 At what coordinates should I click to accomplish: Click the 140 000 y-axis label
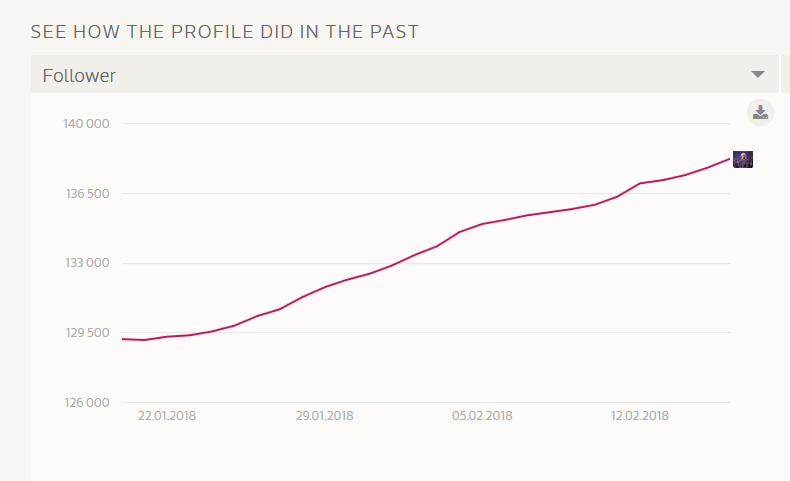tap(85, 124)
